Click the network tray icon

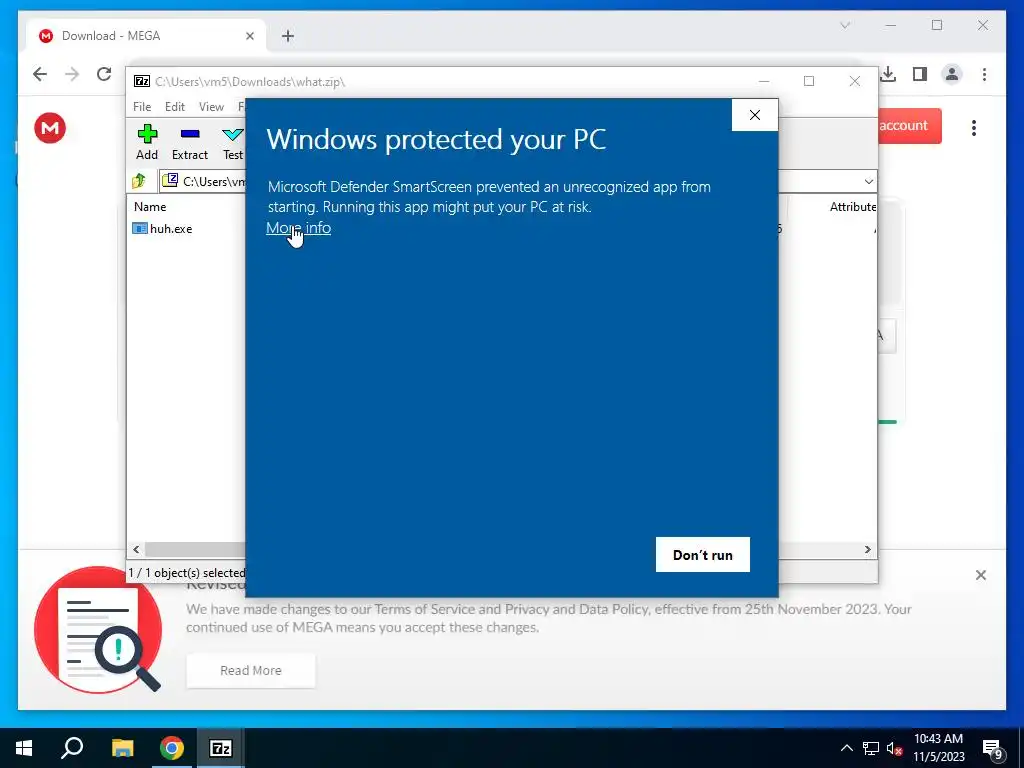(871, 748)
